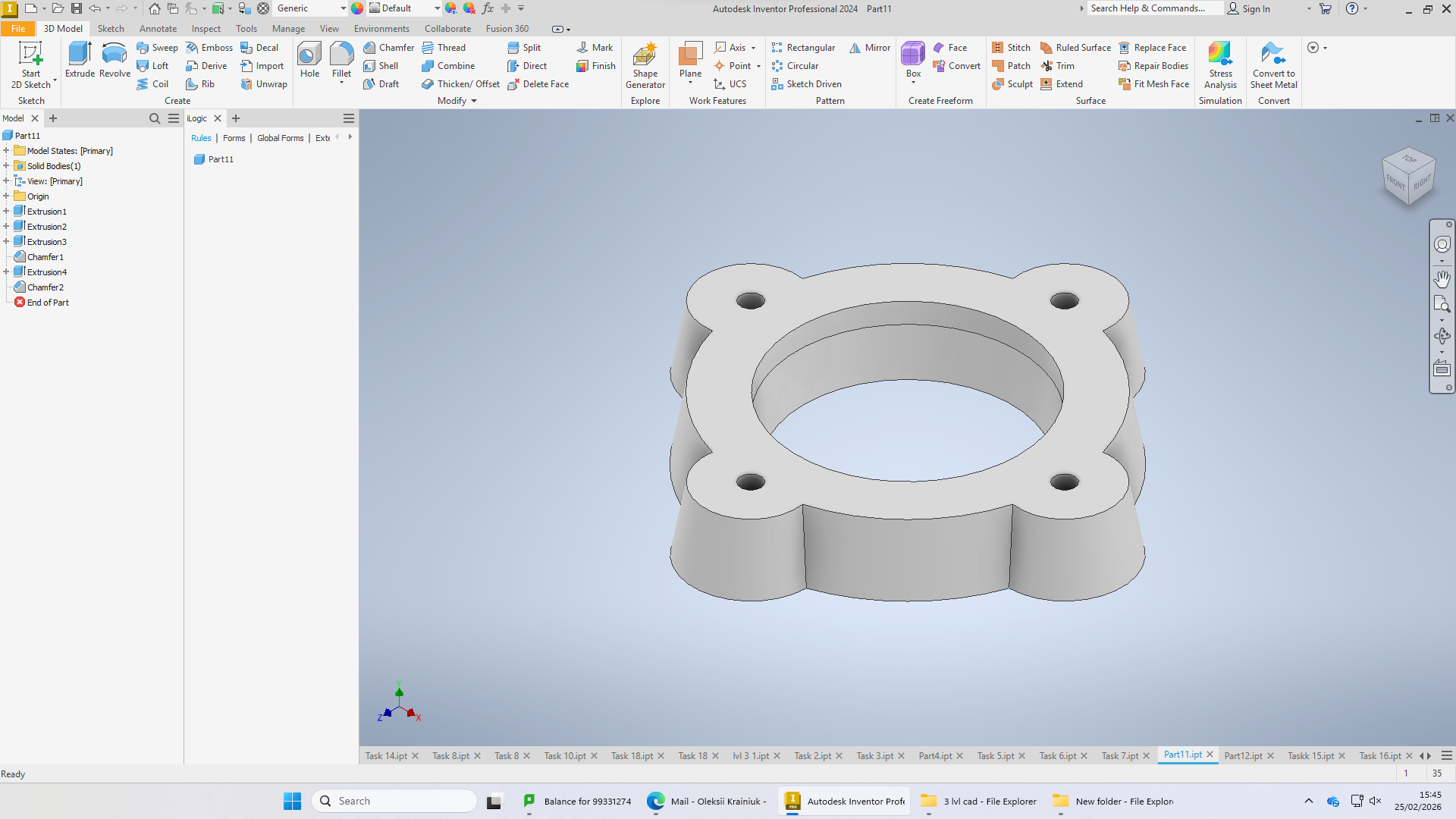Viewport: 1456px width, 819px height.
Task: Select the Extrude tool
Action: click(80, 60)
